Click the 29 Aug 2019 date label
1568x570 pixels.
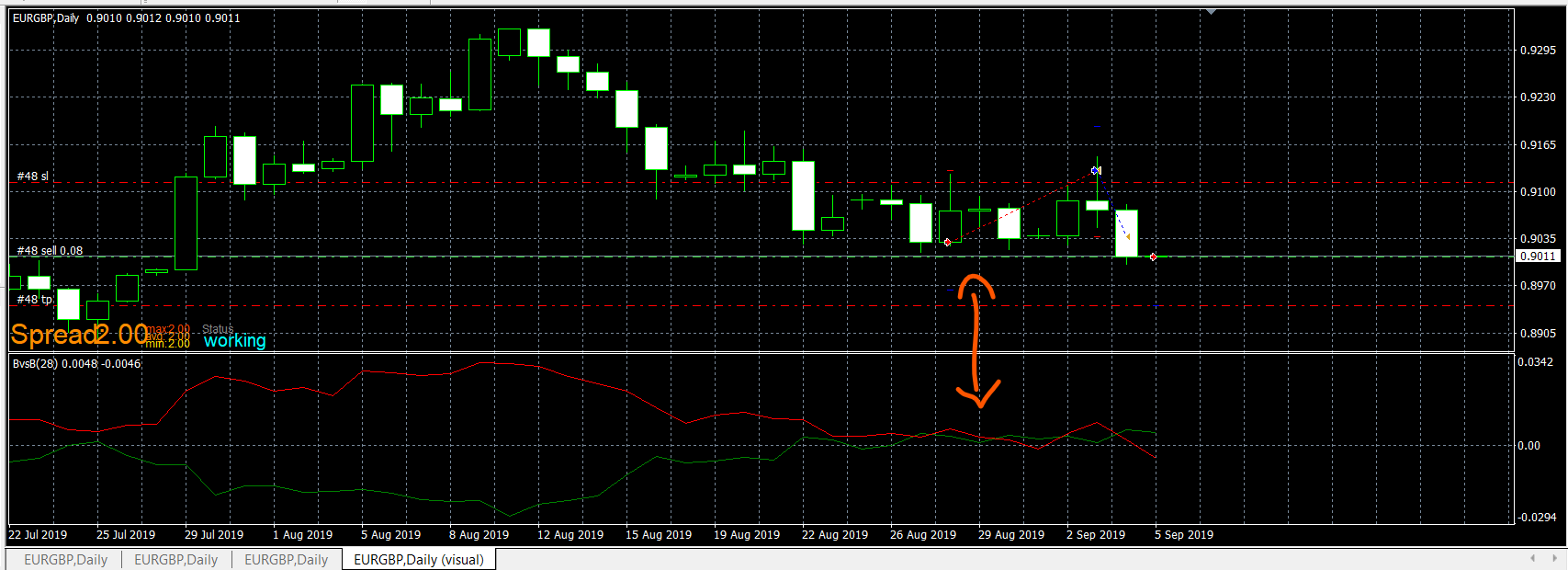coord(1011,535)
